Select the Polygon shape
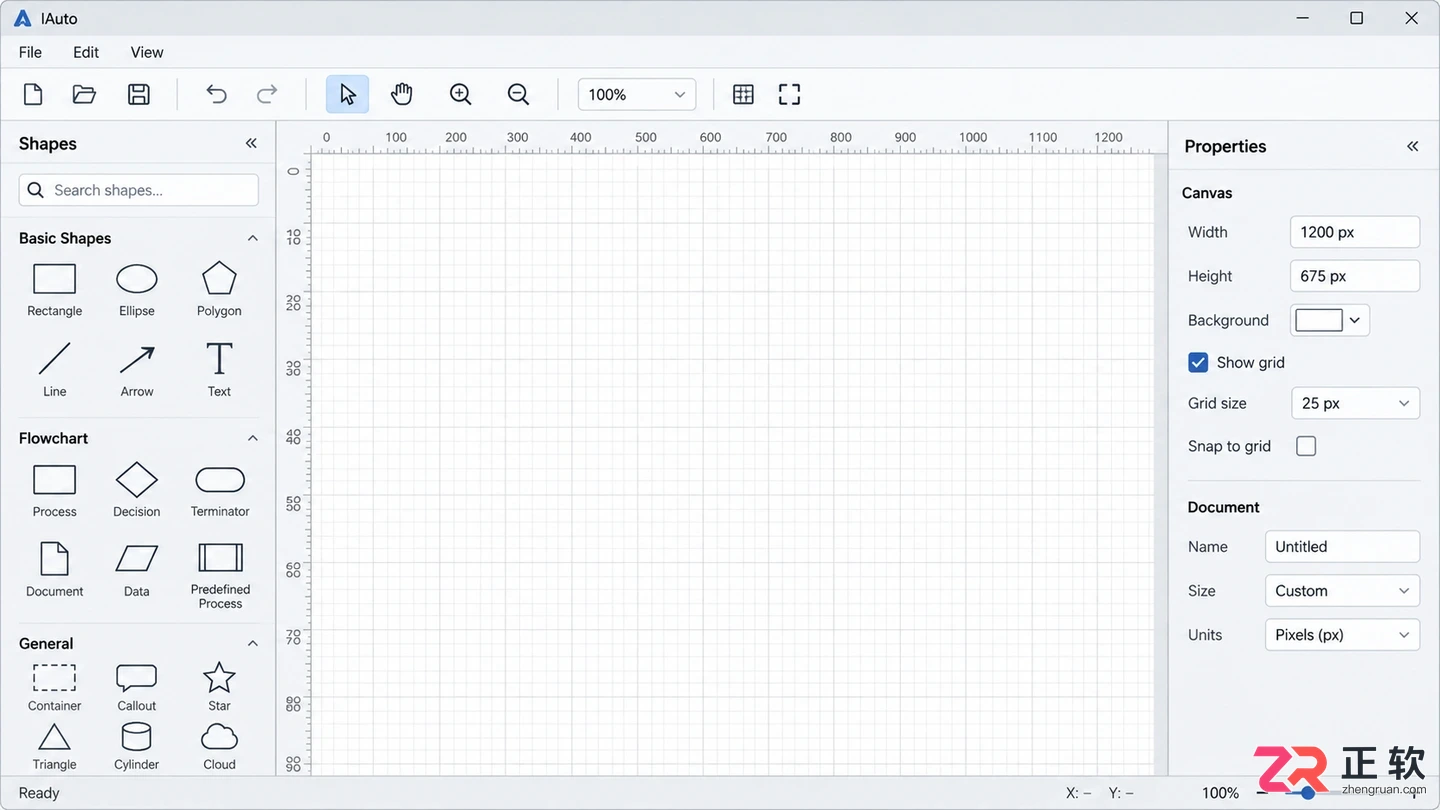 tap(219, 290)
